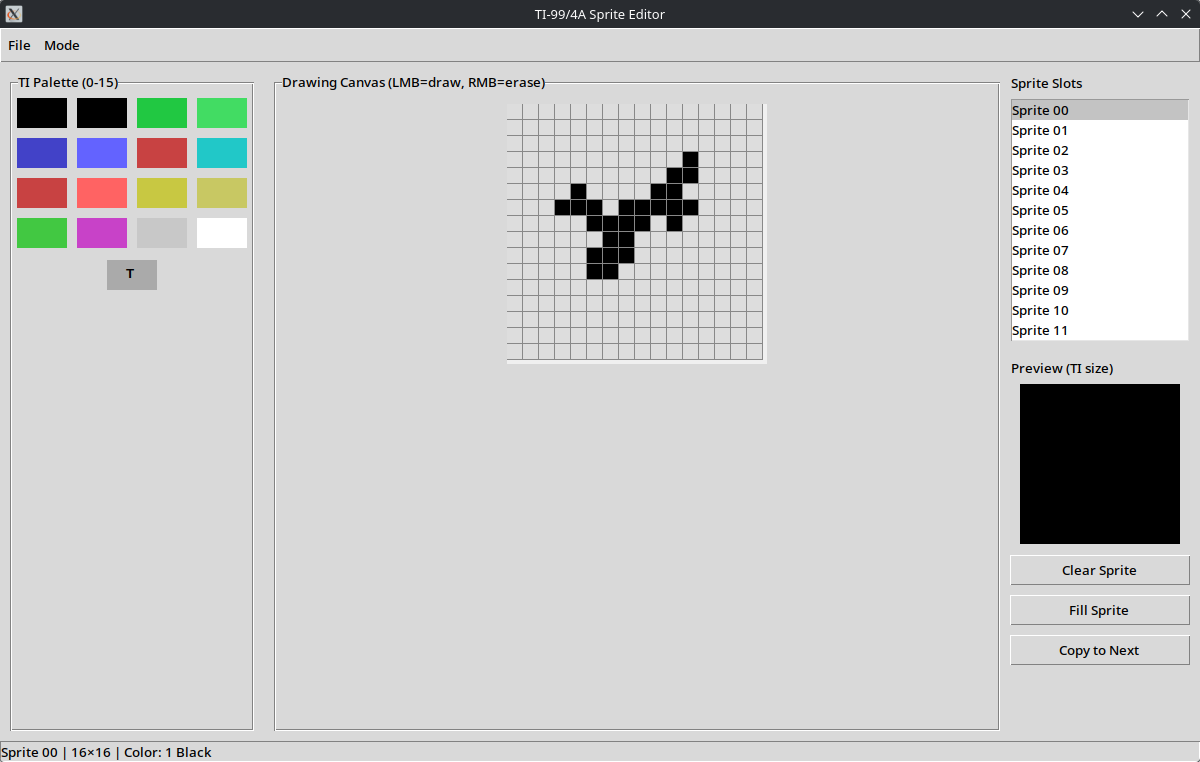Select Sprite 06 in the slots list
1200x762 pixels.
tap(1099, 230)
